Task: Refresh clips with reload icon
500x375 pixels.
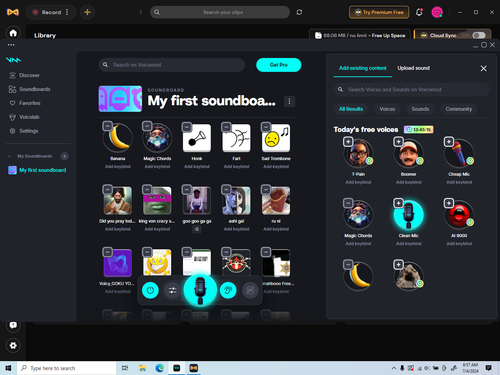Action: pos(299,12)
